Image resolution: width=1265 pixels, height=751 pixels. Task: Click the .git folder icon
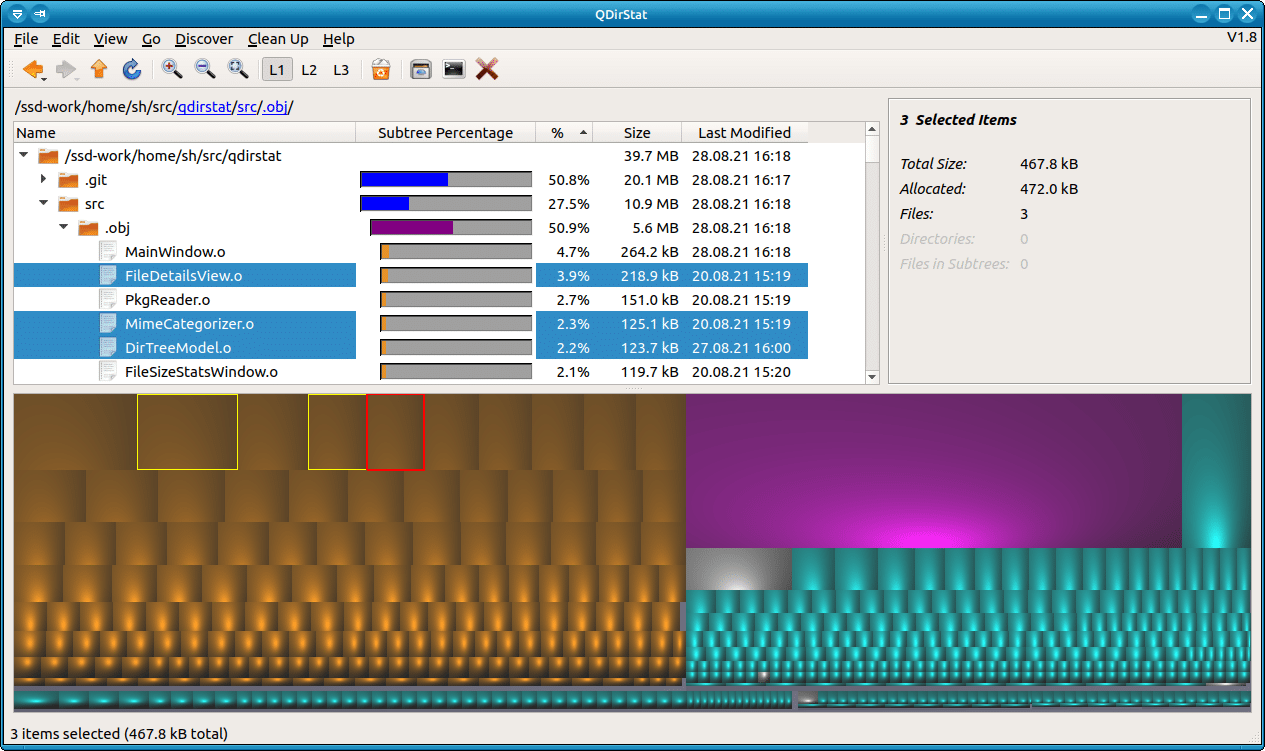click(68, 180)
